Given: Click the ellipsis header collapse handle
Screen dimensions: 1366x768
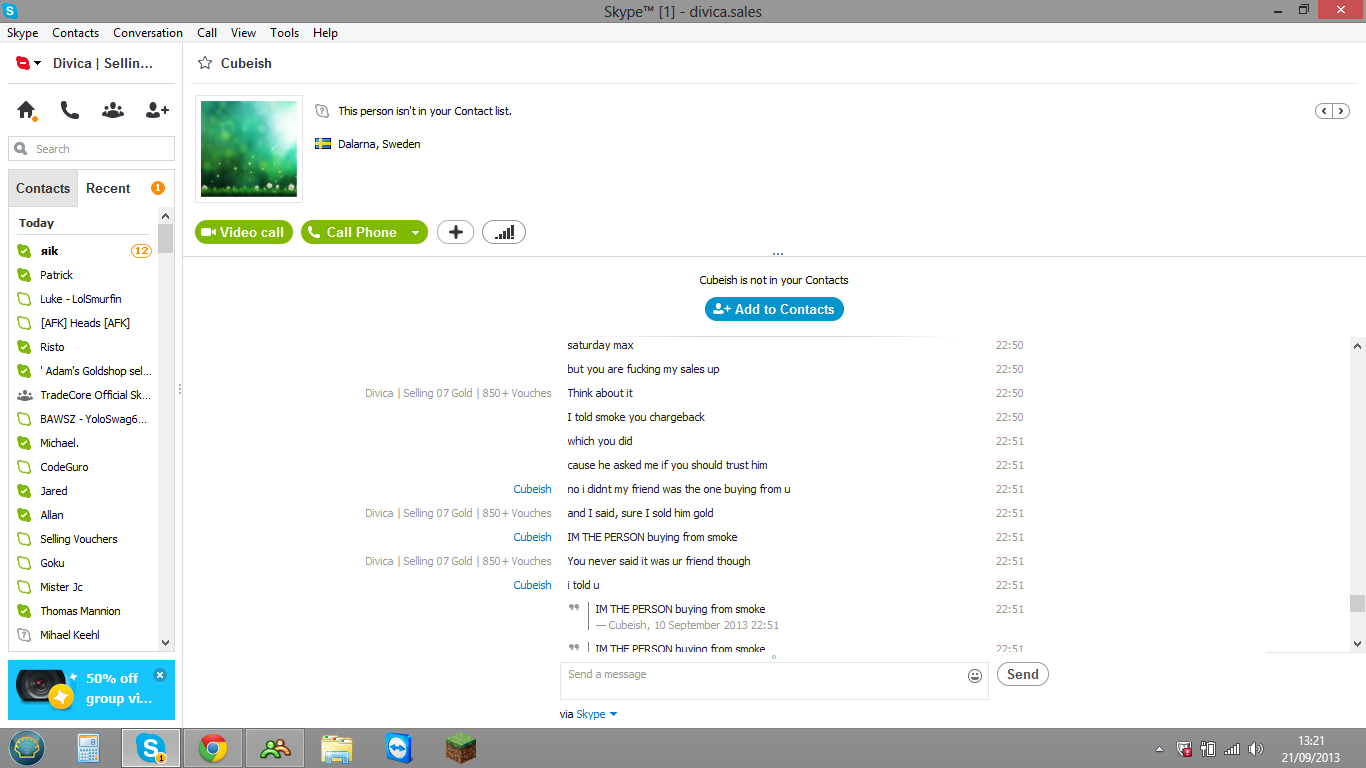Looking at the screenshot, I should 778,254.
